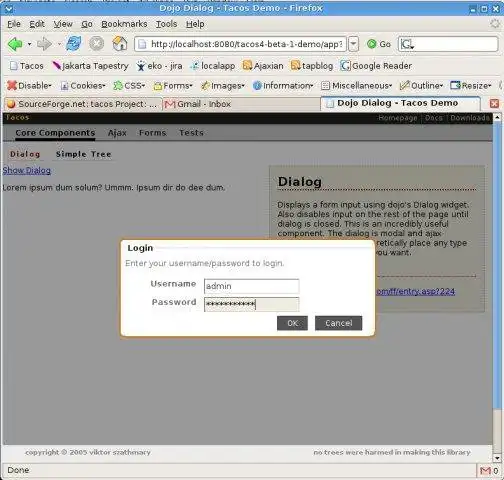Click the page scrollbar up arrow

point(497,117)
